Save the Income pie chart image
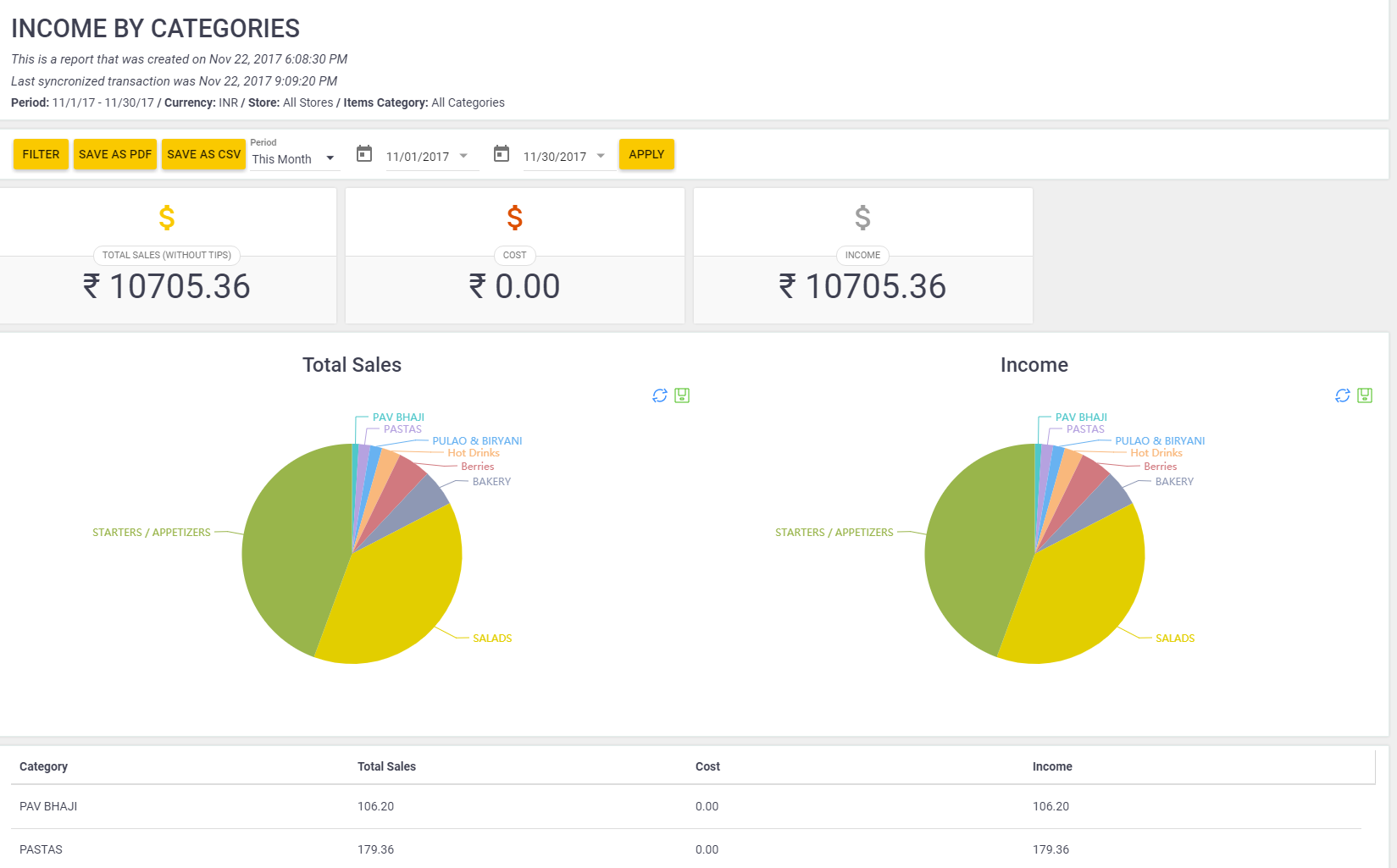The width and height of the screenshot is (1397, 868). 1365,395
